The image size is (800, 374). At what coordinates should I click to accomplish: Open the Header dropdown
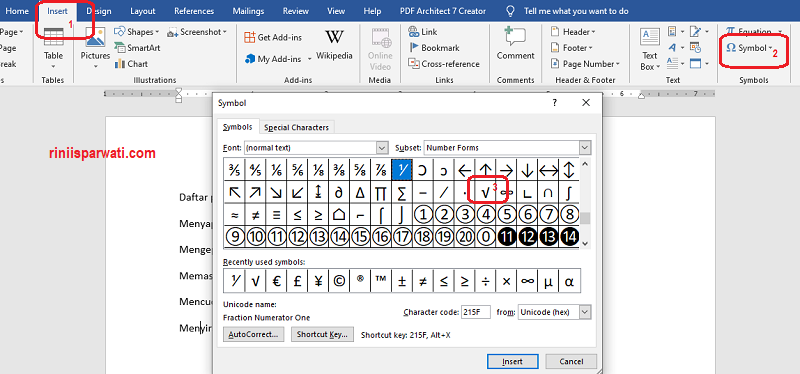pyautogui.click(x=572, y=32)
